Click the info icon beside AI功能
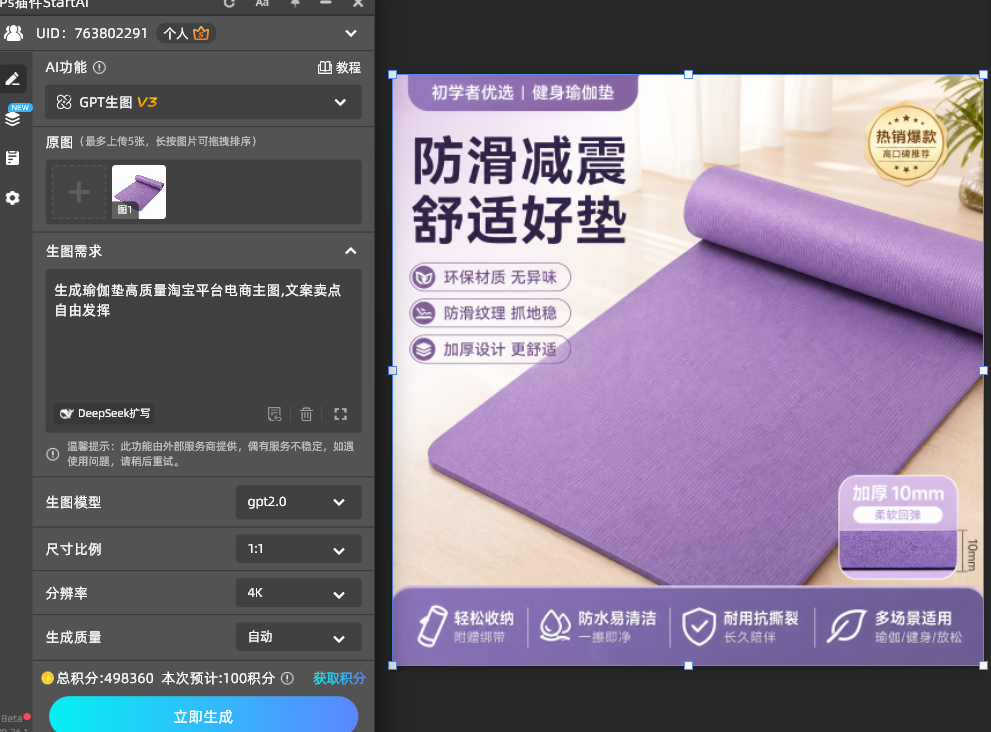The height and width of the screenshot is (732, 991). pyautogui.click(x=99, y=68)
